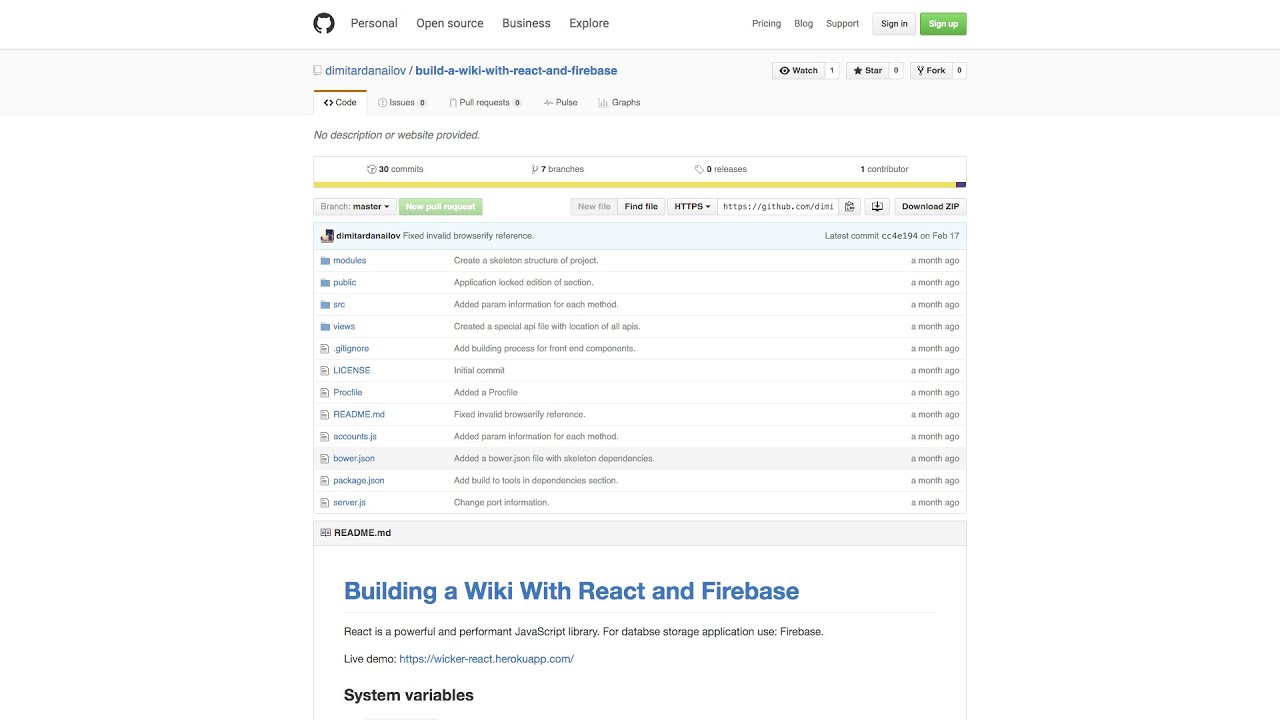Click the stargazers count number beside Star
This screenshot has width=1280, height=720.
pos(895,71)
